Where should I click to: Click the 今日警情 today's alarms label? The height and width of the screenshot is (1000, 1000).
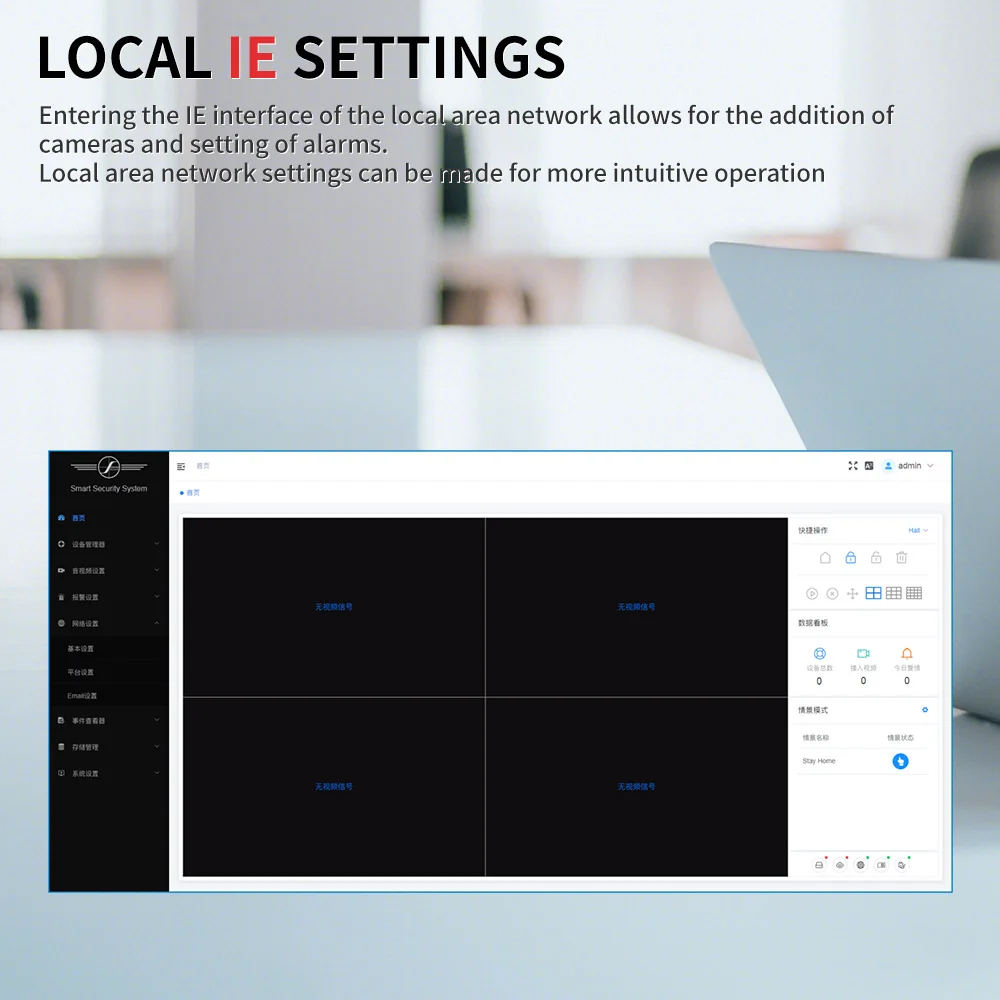(x=907, y=668)
